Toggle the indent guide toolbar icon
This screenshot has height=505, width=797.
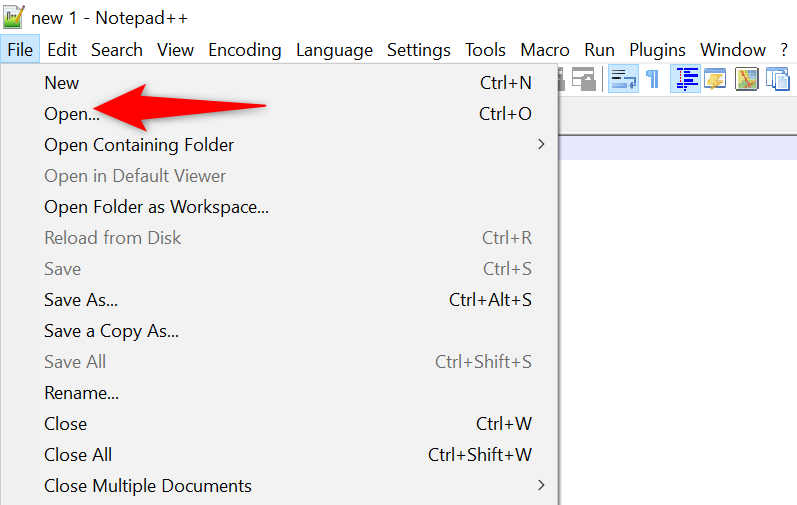tap(685, 79)
